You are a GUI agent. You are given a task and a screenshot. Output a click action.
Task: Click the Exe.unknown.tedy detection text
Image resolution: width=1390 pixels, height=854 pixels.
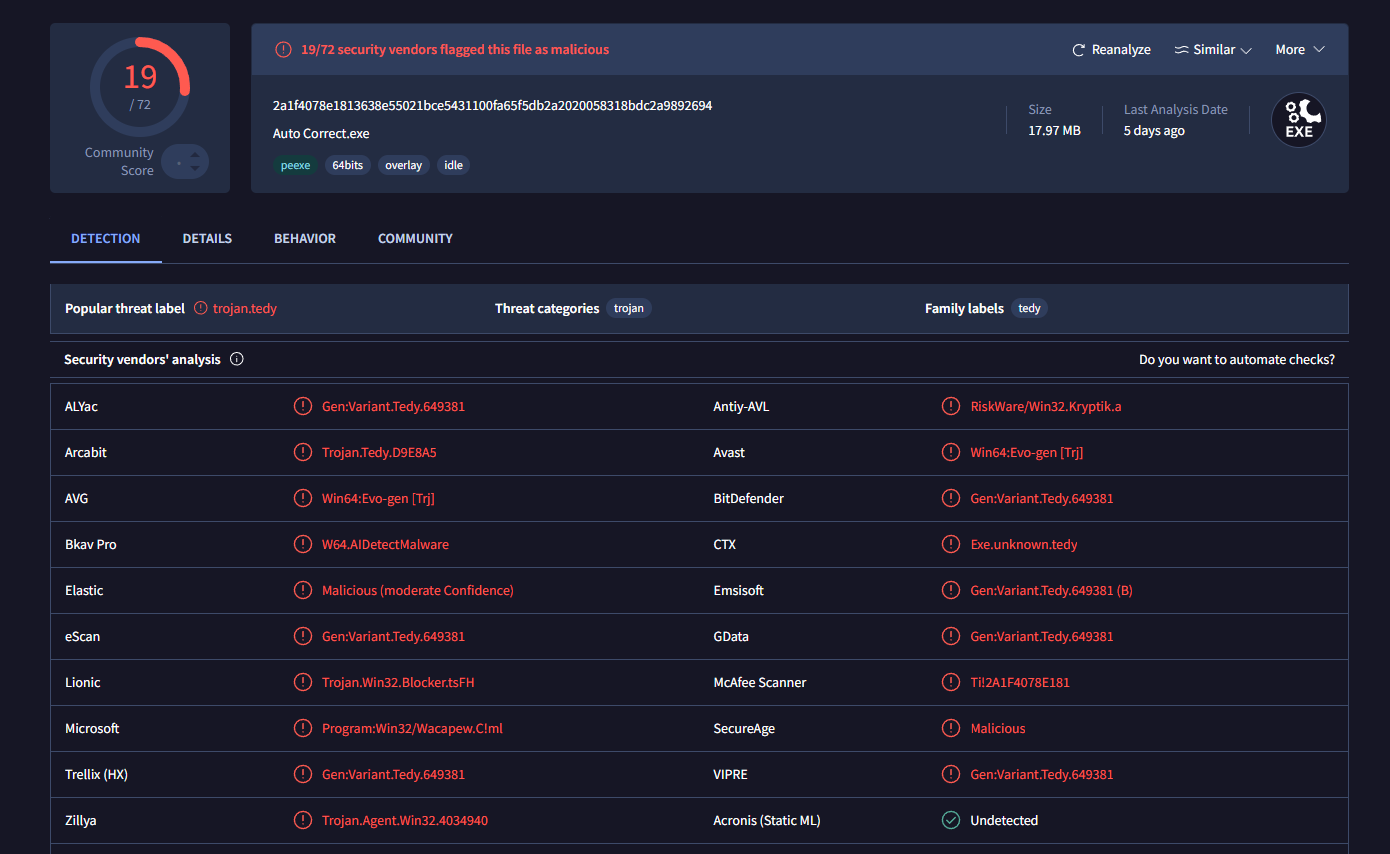pos(1024,544)
